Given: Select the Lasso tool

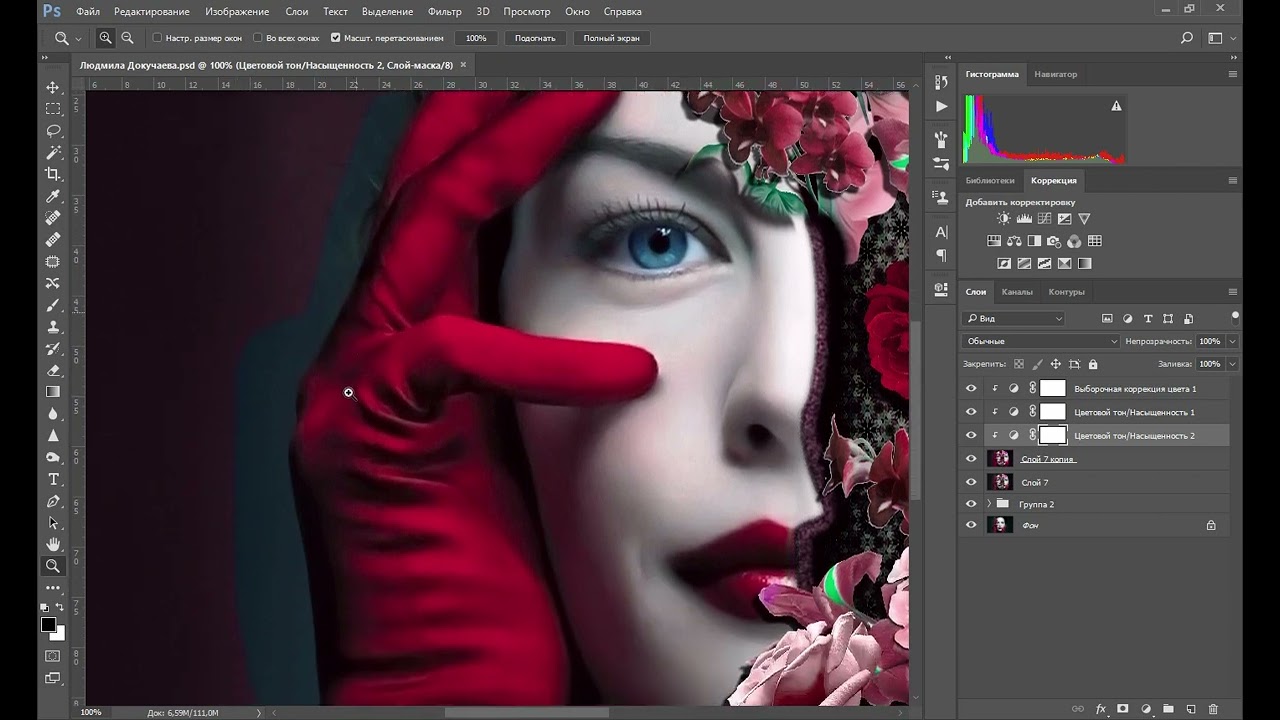Looking at the screenshot, I should pos(53,131).
